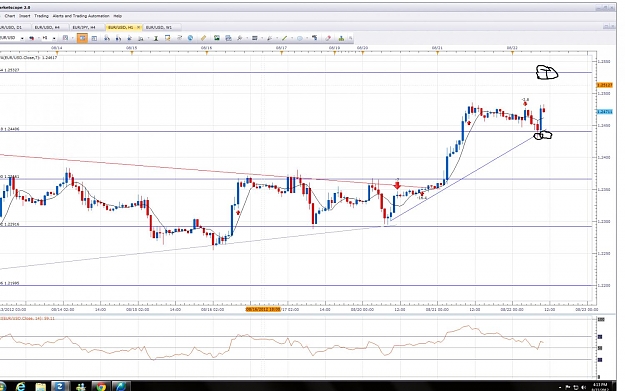Click the text I-beam label tool

[x=156, y=38]
